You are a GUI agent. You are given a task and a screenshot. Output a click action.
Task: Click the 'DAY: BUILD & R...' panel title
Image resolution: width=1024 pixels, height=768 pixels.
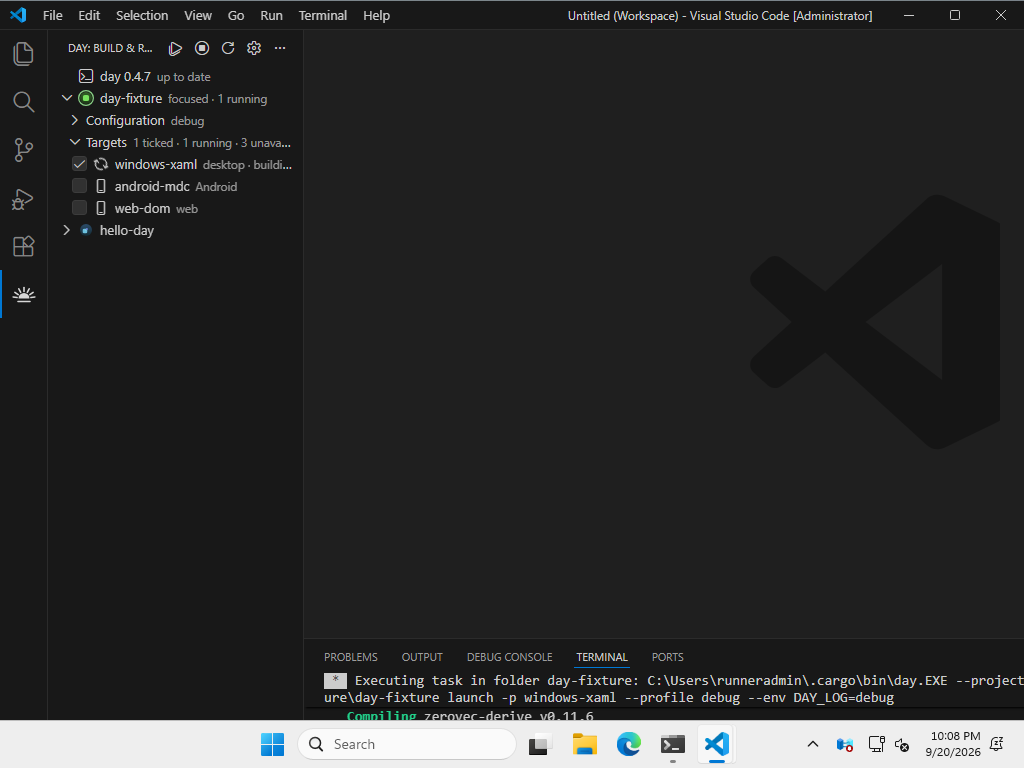pos(110,48)
